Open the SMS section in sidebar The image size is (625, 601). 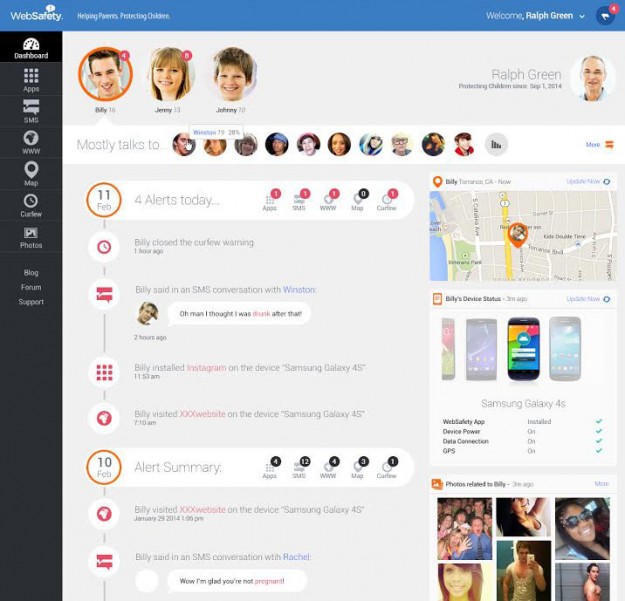coord(31,111)
